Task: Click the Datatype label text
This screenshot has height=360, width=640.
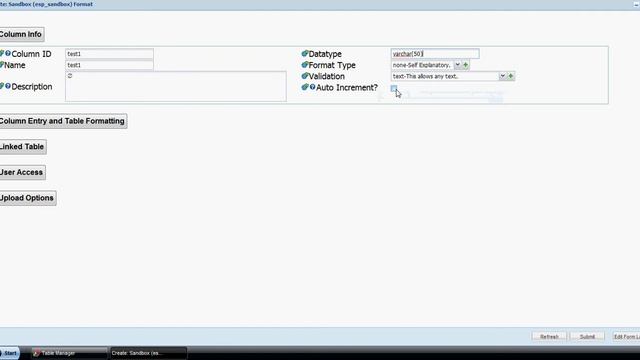Action: pyautogui.click(x=325, y=54)
